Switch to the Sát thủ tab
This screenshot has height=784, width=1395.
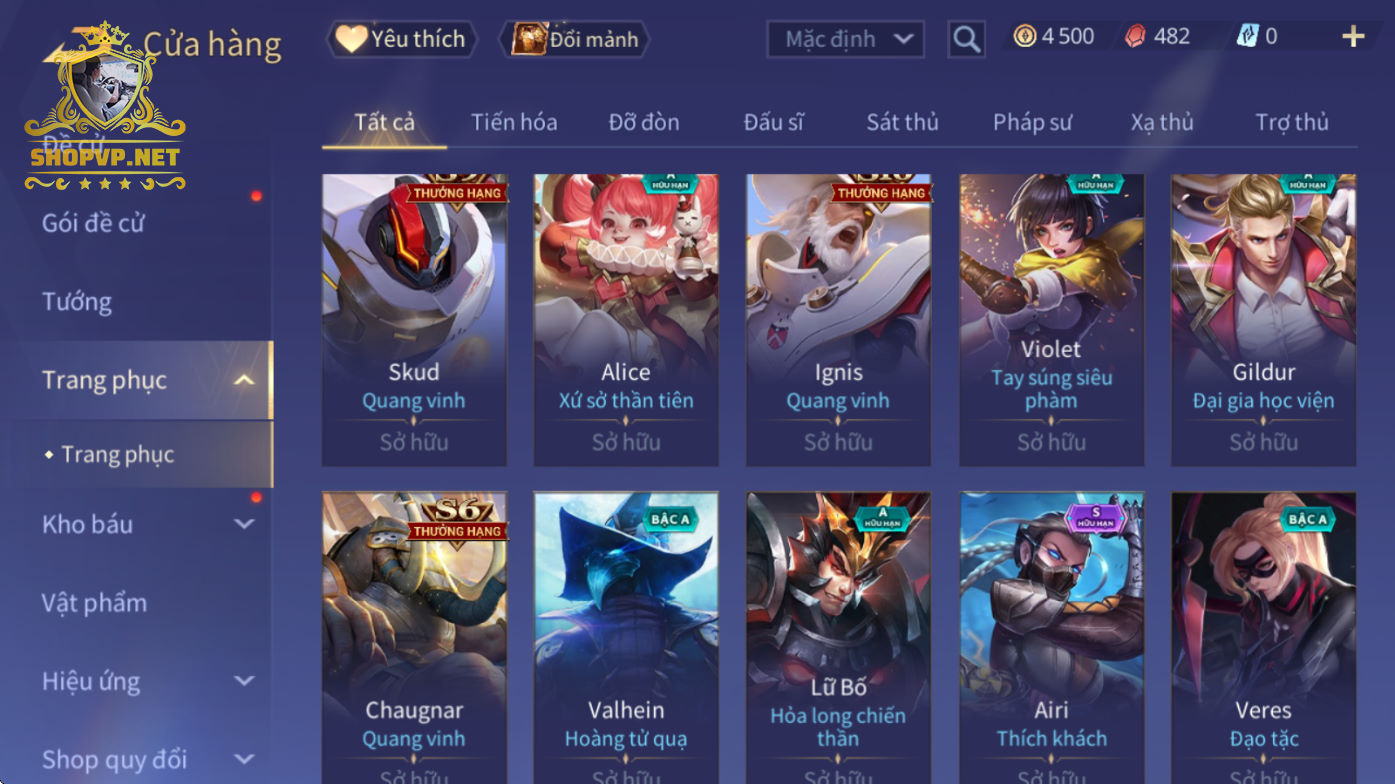point(902,122)
